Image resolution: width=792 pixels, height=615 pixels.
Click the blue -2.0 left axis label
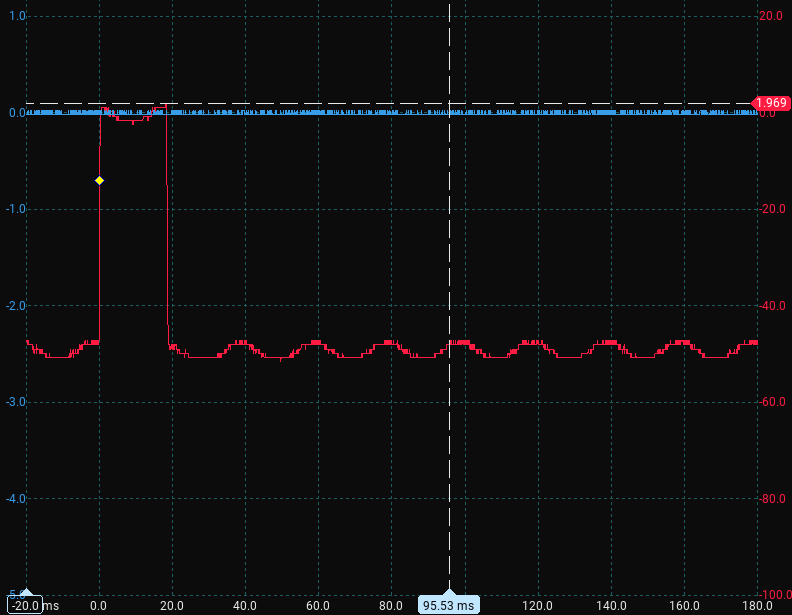click(15, 305)
